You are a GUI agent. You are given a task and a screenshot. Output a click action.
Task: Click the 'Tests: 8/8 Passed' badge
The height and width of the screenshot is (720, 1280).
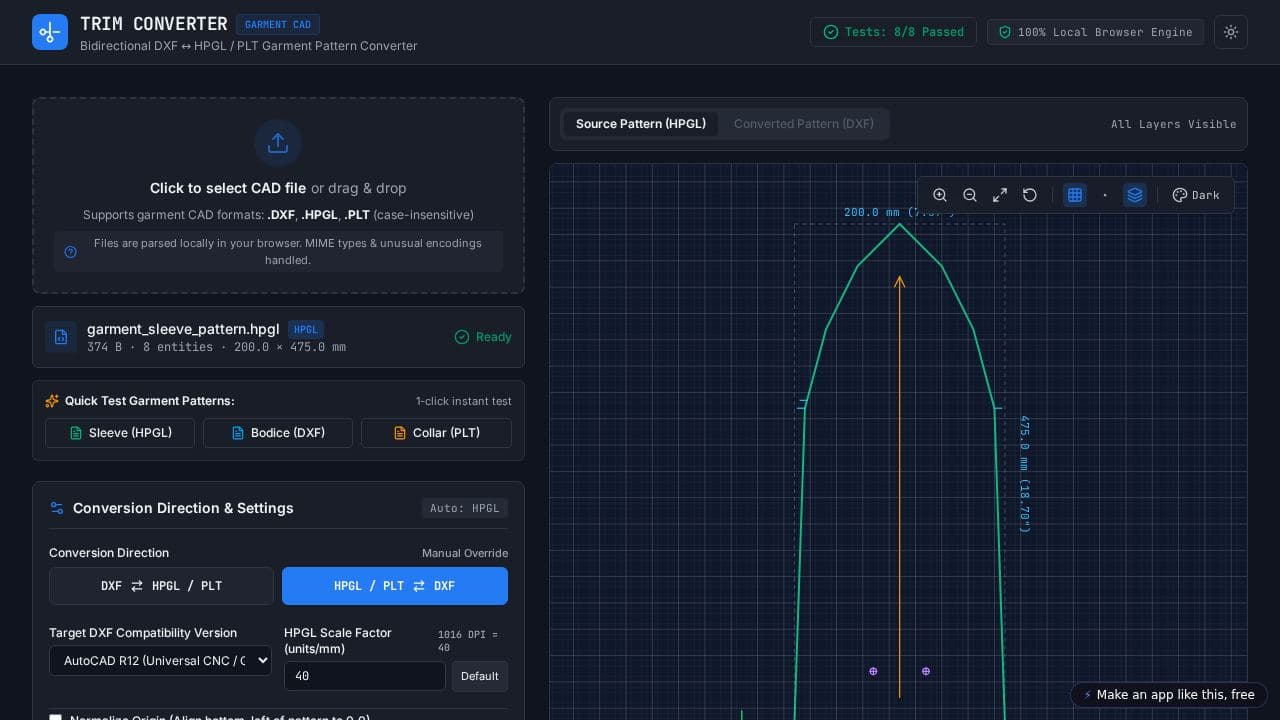point(893,32)
